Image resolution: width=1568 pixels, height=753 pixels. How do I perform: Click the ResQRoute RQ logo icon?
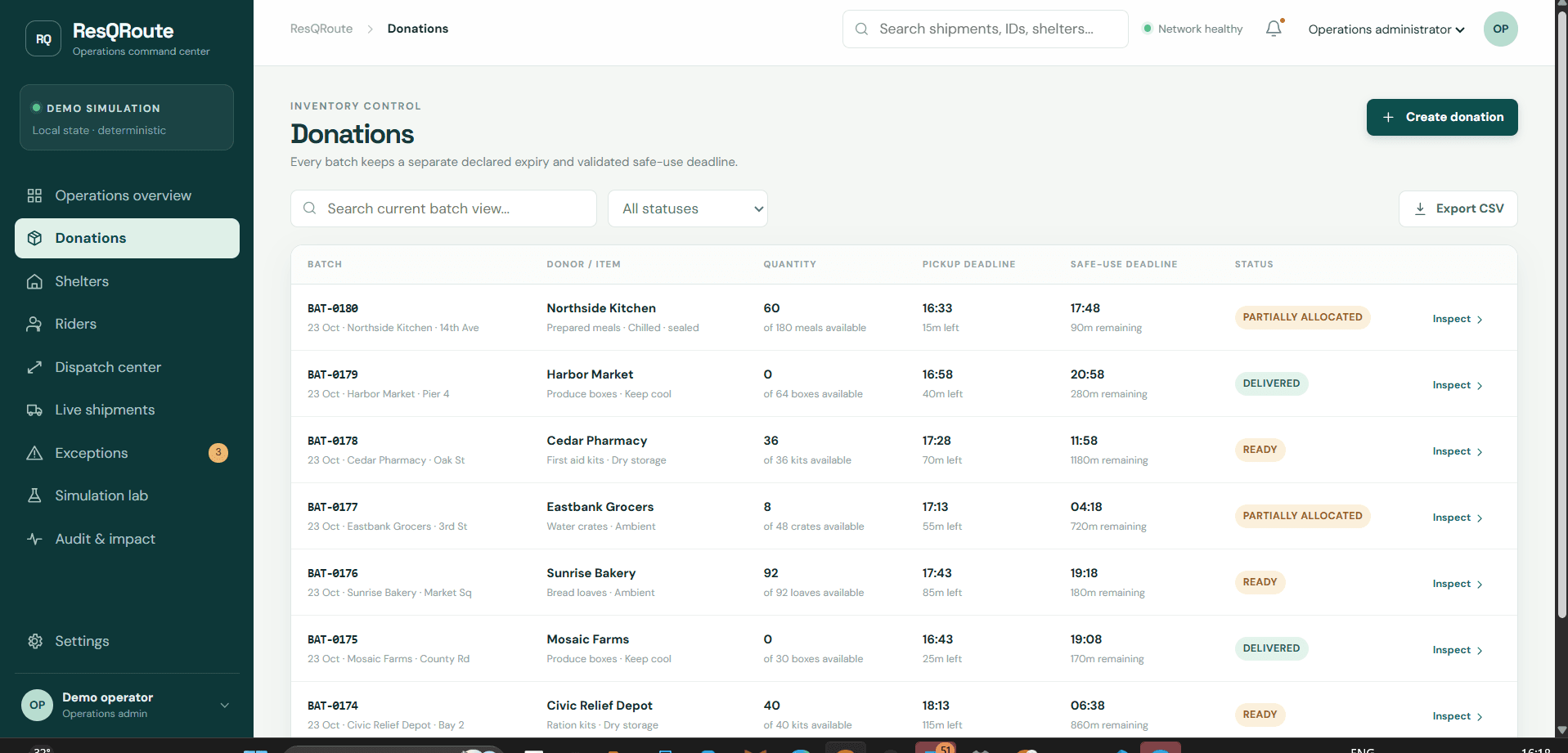pos(43,38)
